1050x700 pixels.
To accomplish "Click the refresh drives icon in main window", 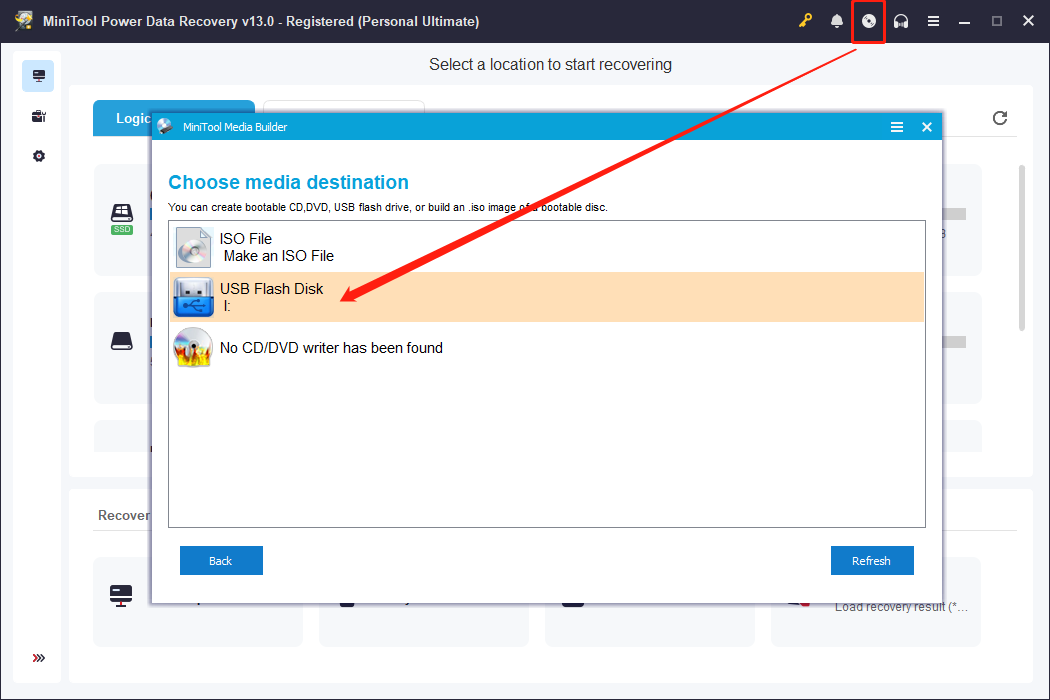I will click(x=1000, y=118).
